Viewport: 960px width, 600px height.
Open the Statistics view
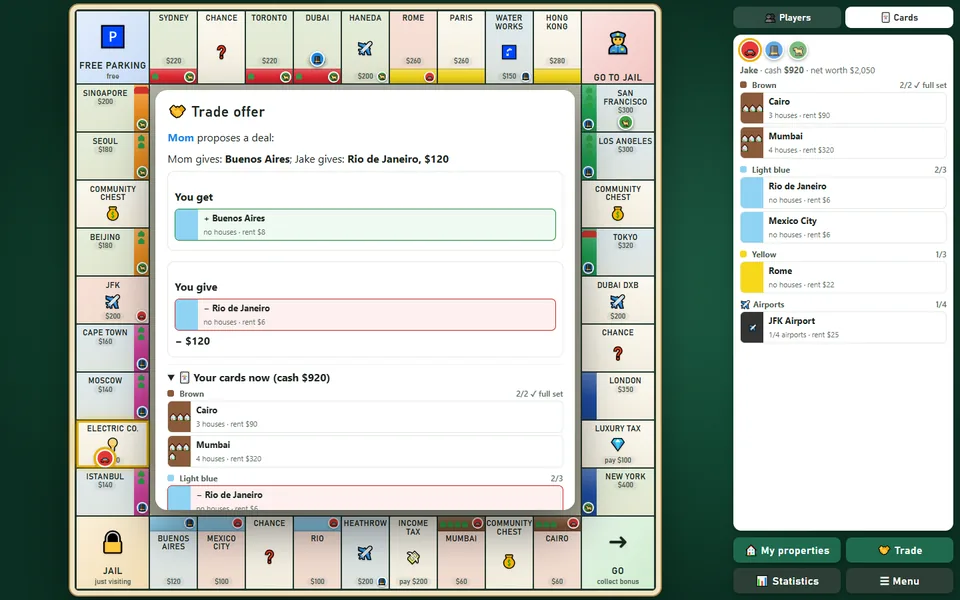pyautogui.click(x=787, y=581)
